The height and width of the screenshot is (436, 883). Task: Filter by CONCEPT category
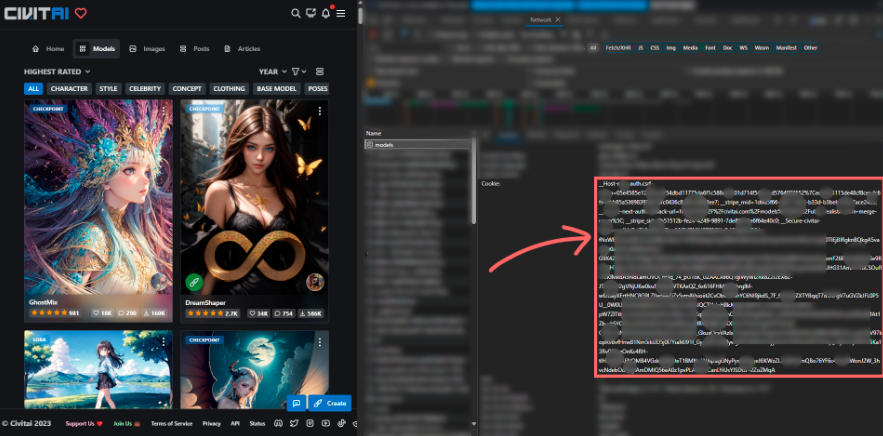pos(188,88)
